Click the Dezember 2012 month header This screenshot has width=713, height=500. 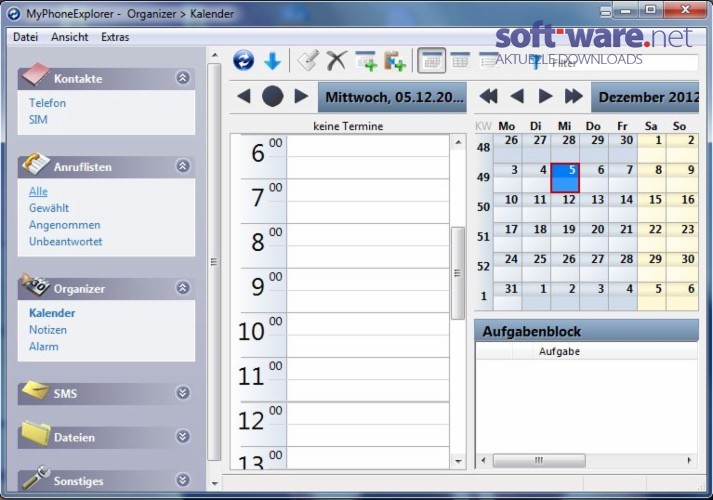point(645,97)
